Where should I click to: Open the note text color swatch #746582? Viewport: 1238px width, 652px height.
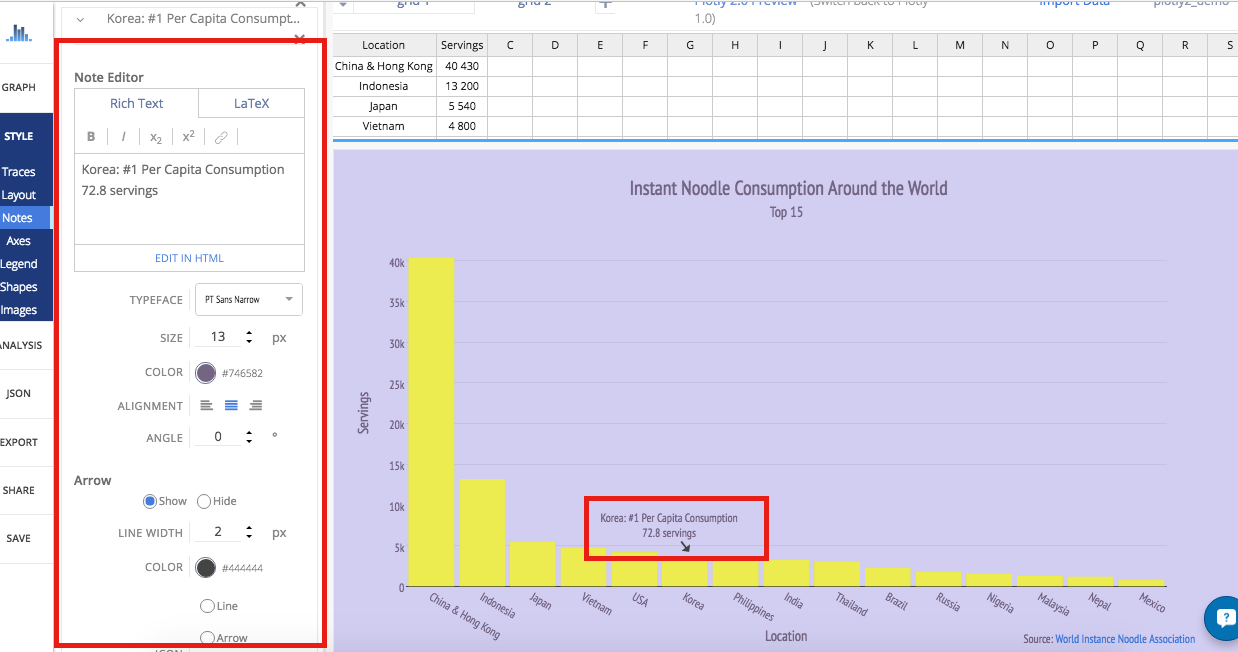click(206, 373)
